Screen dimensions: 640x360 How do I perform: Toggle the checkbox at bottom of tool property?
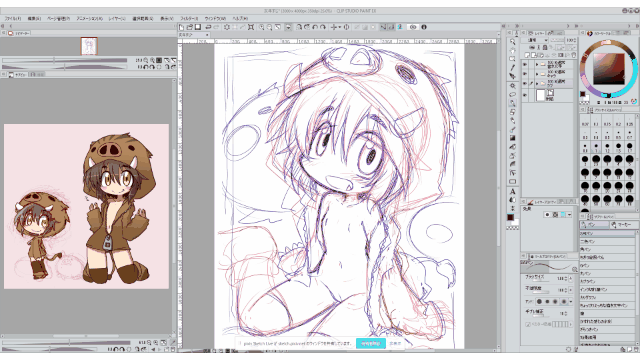(528, 324)
